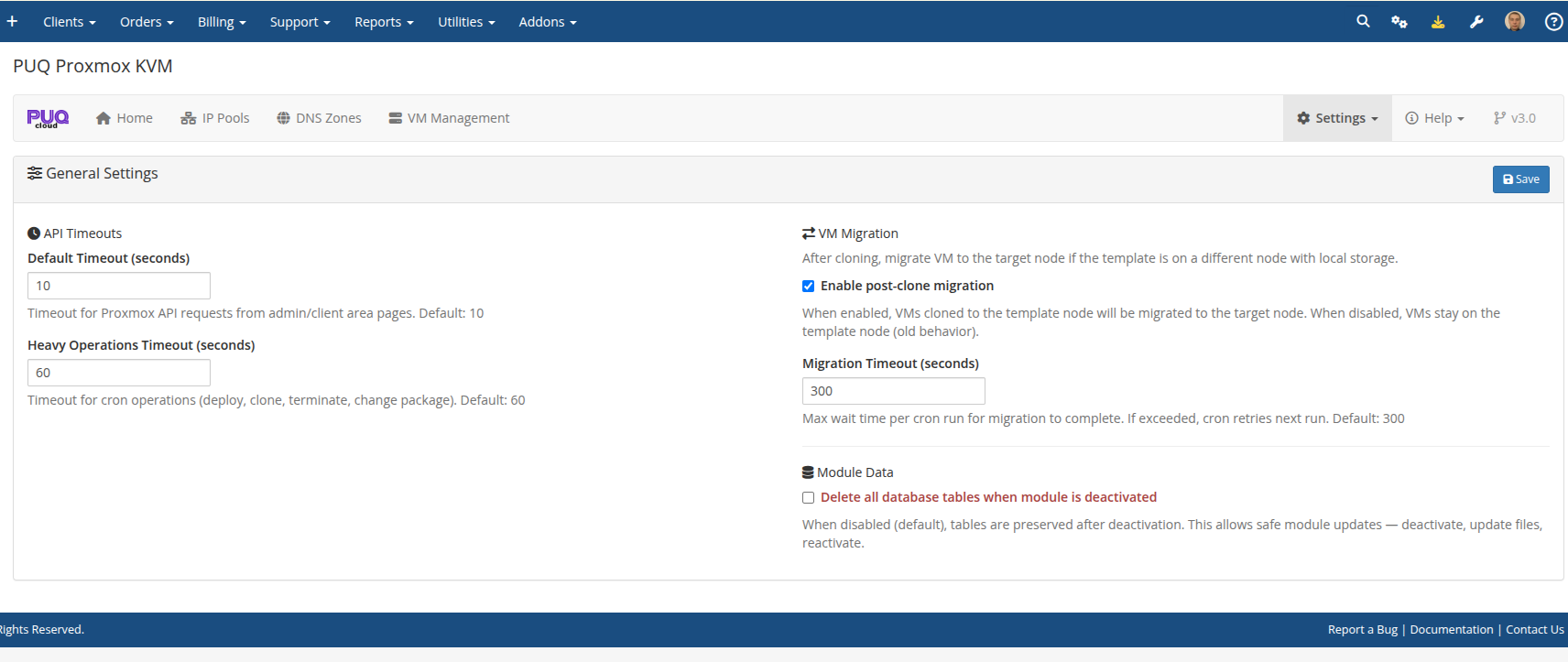Open the Billing menu
Screen dimensions: 1568x662
(222, 22)
